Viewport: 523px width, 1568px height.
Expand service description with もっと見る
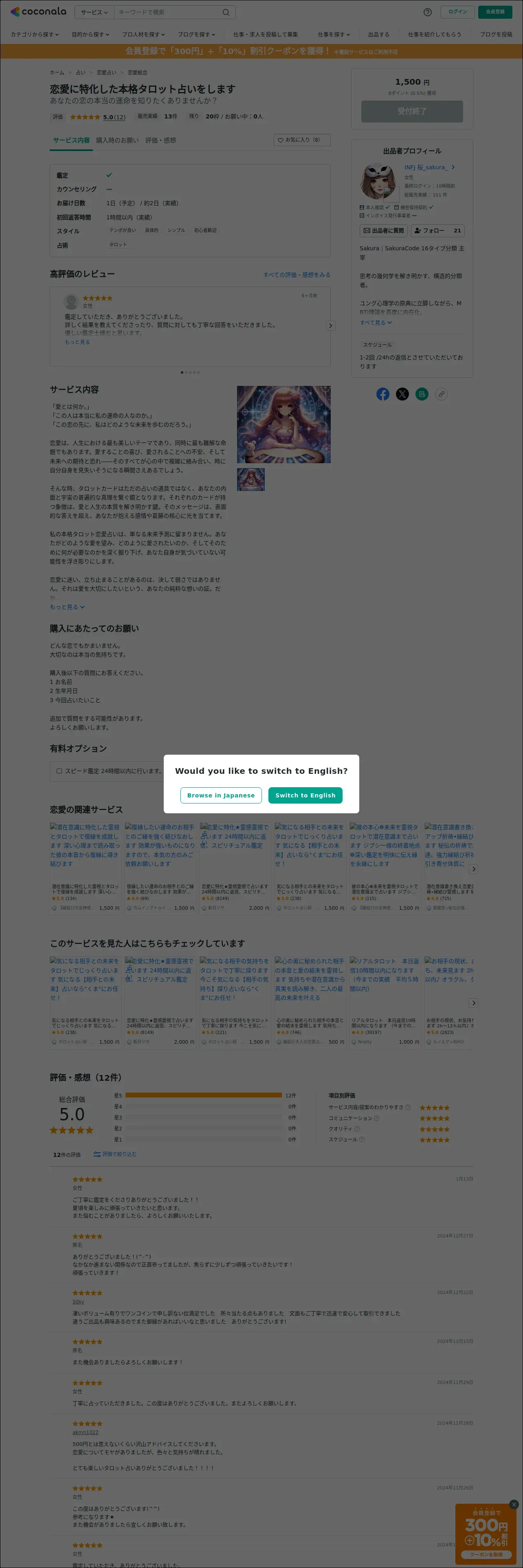(67, 607)
